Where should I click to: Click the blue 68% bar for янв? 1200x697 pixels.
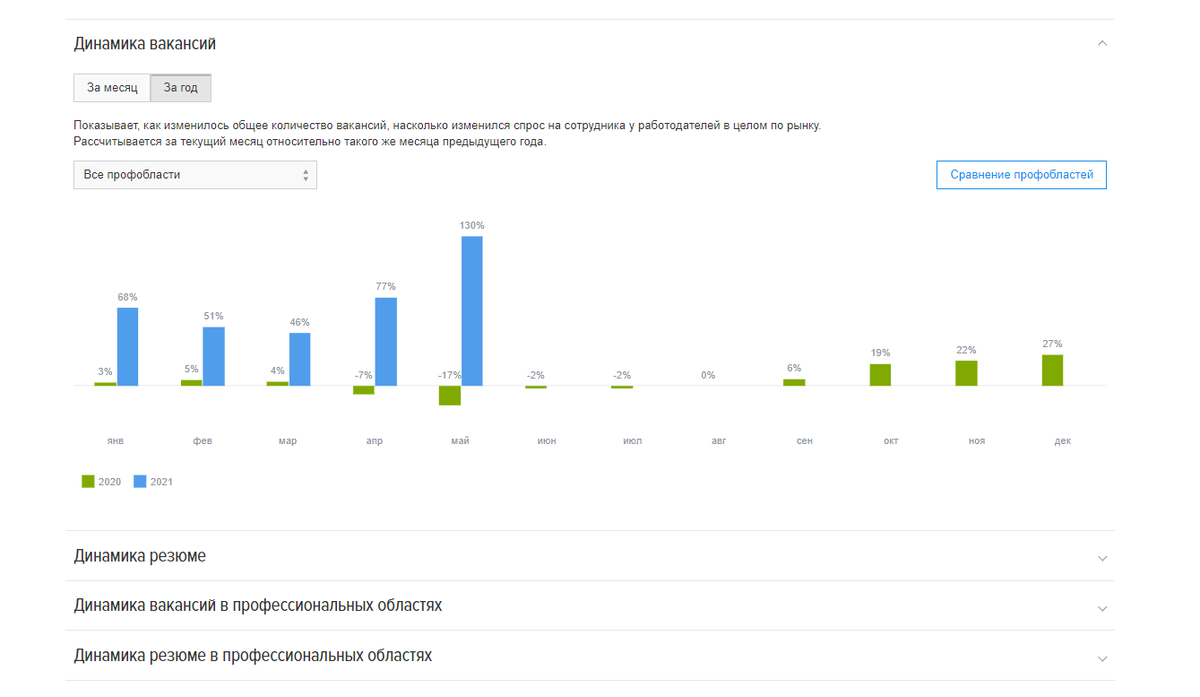point(128,347)
